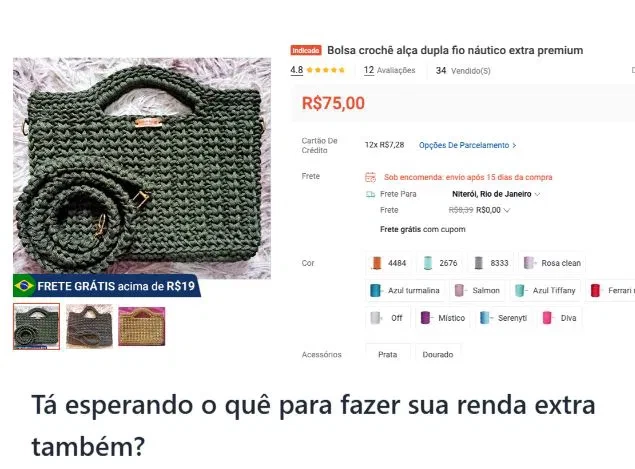Click the Azul Tiffany yarn spool icon
Image resolution: width=635 pixels, height=469 pixels.
(x=519, y=290)
